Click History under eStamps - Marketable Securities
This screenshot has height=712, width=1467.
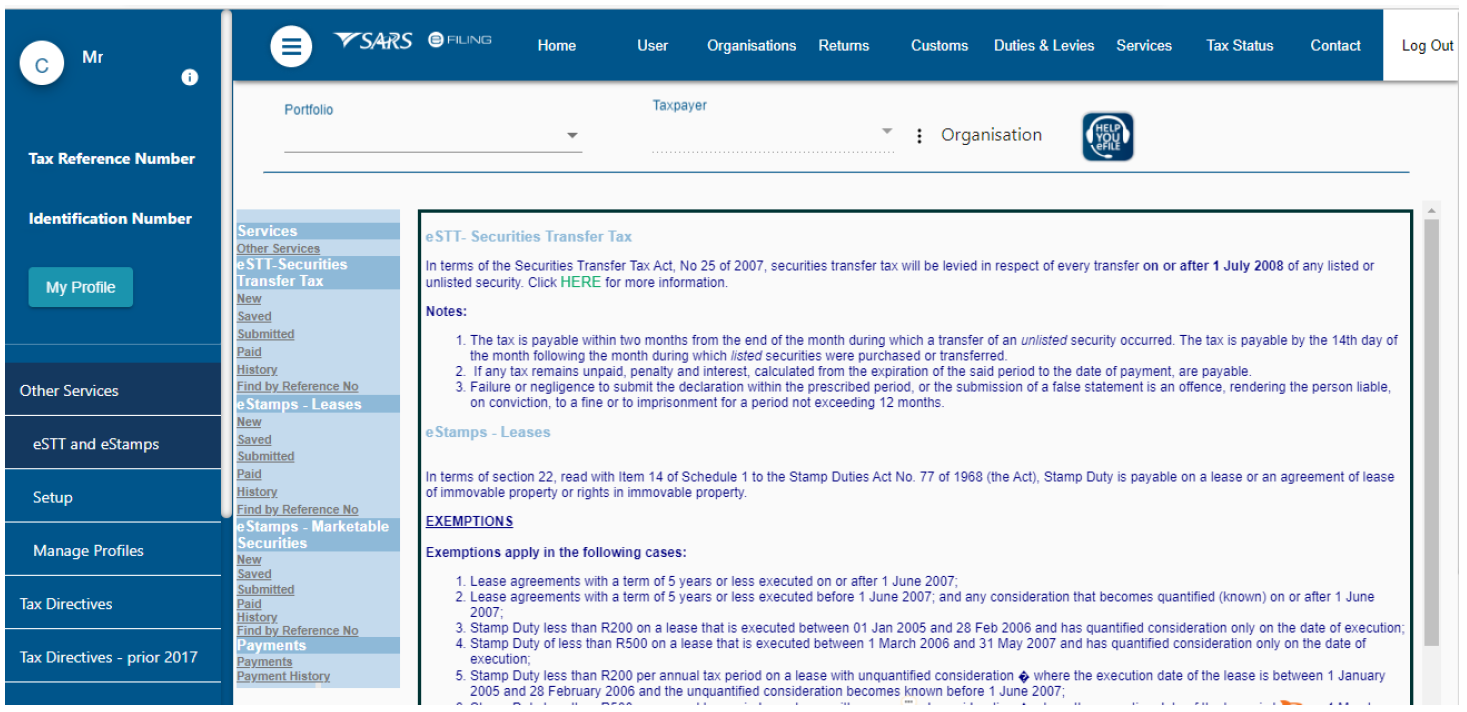pyautogui.click(x=257, y=618)
